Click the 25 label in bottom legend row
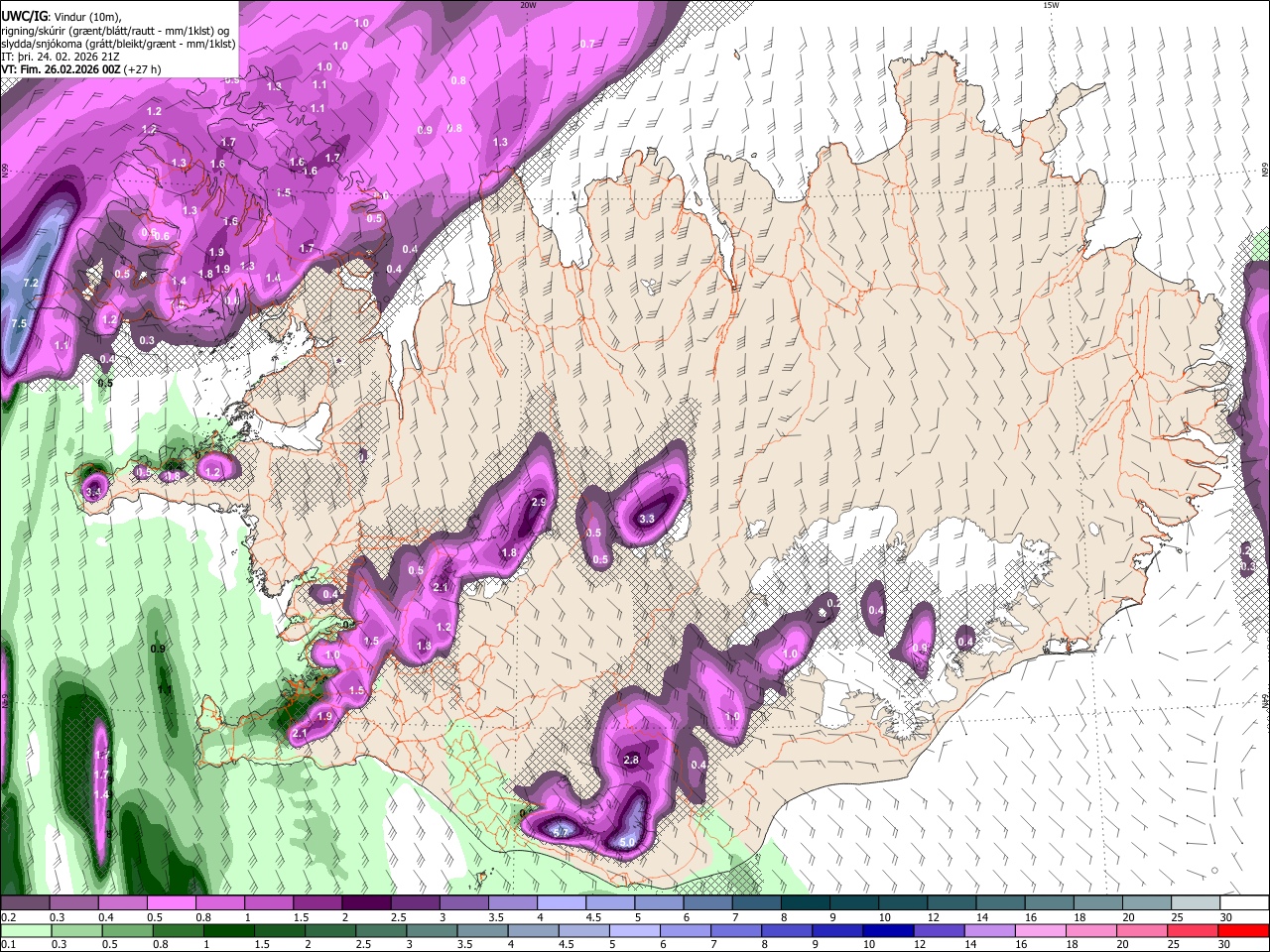This screenshot has width=1270, height=952. coord(1175,945)
